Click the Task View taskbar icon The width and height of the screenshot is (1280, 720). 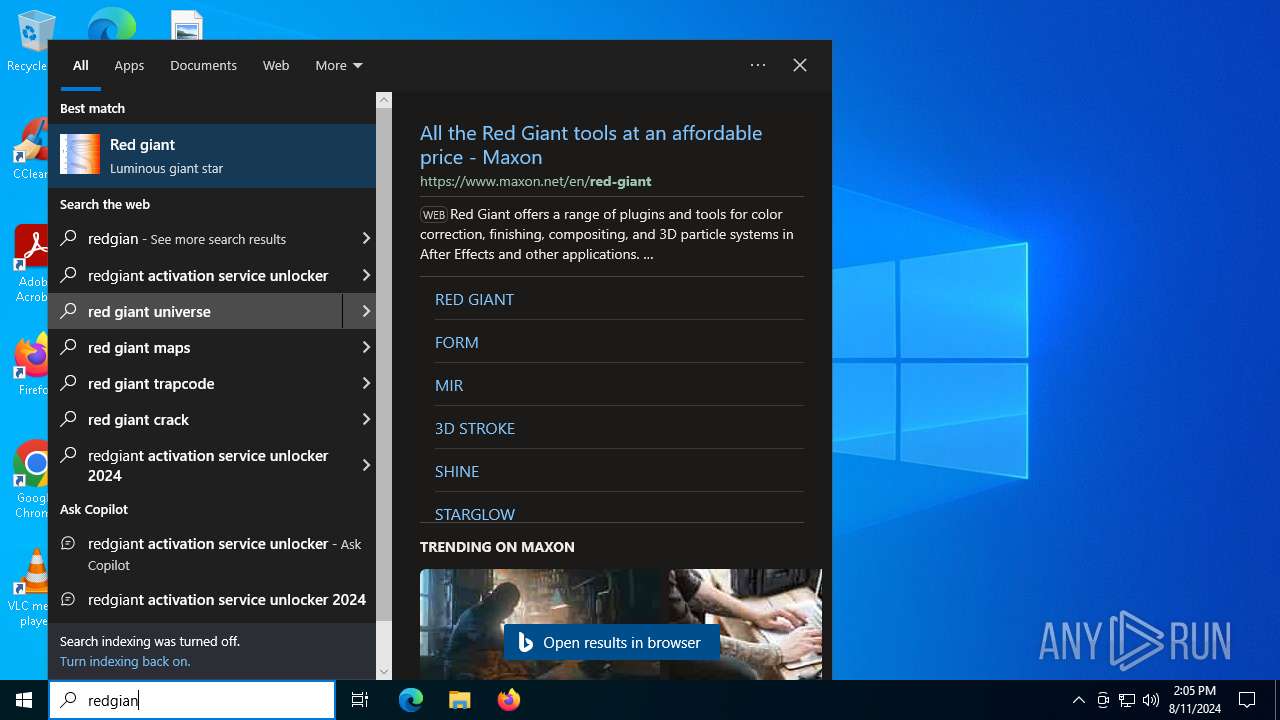coord(360,700)
